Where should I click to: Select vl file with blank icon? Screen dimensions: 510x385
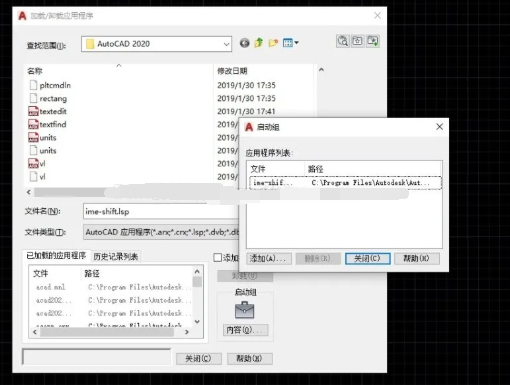pos(37,176)
